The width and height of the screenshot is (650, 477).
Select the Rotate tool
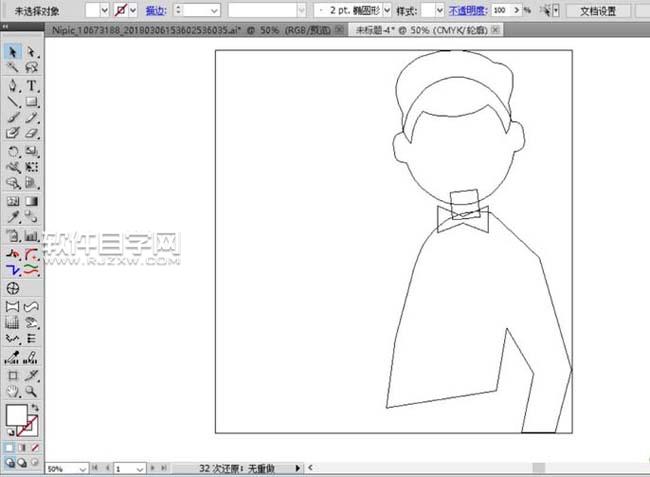pos(13,151)
